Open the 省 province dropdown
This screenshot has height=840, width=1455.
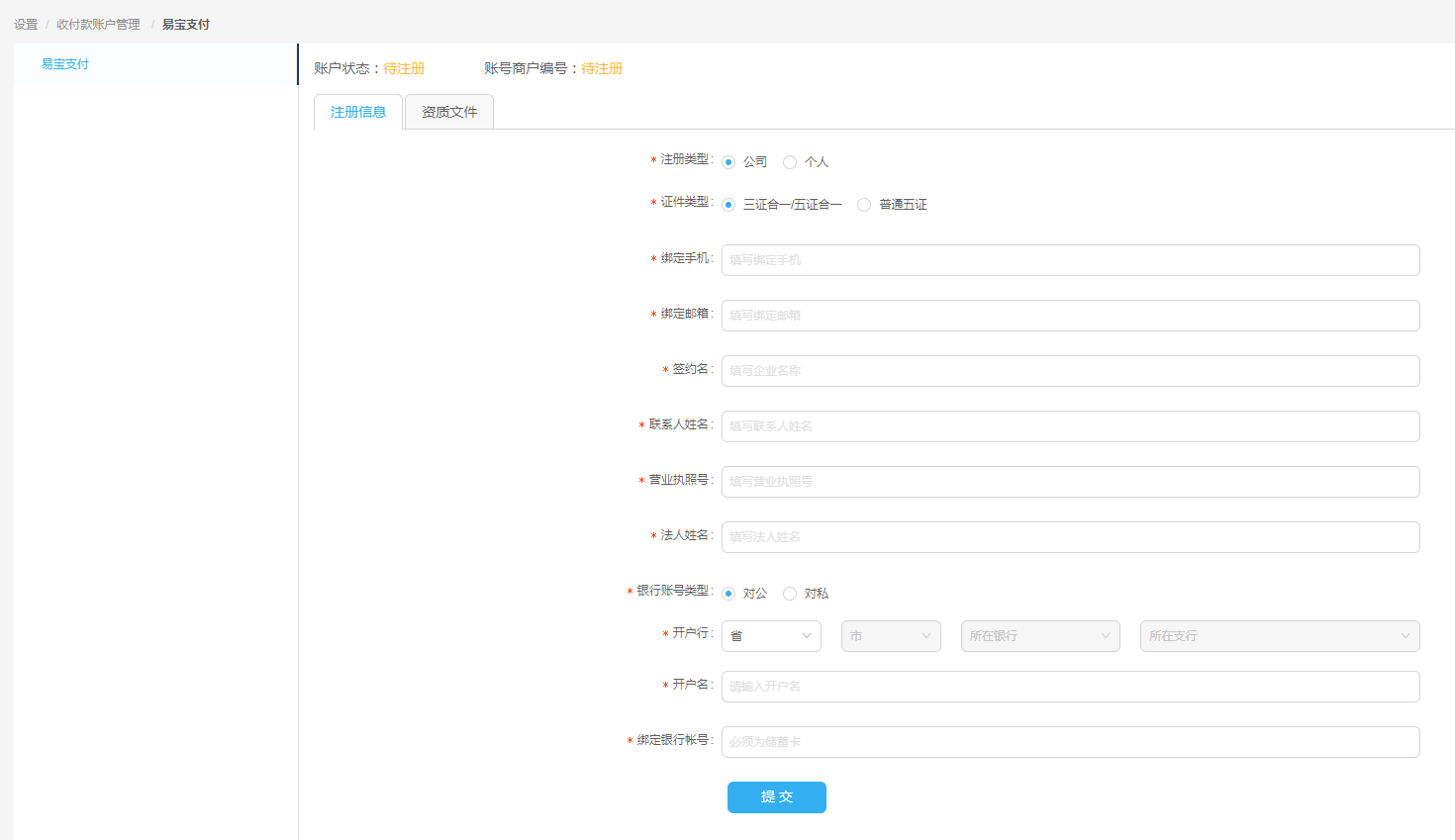771,636
